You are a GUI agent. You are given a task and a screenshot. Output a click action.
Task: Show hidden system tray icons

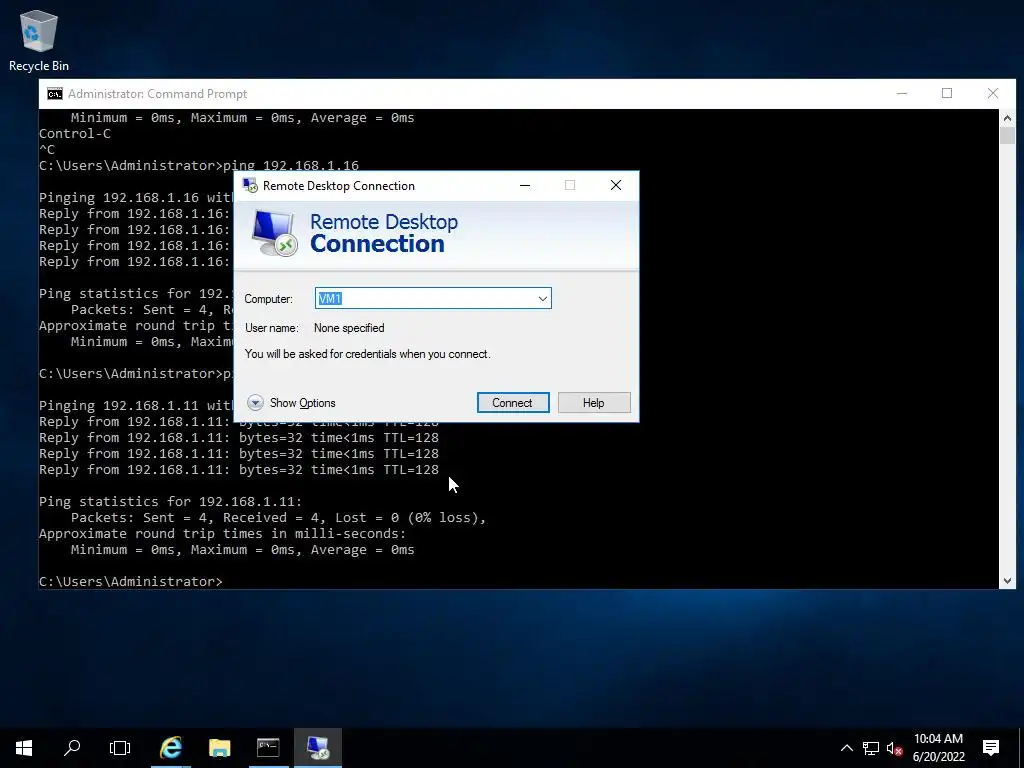846,748
